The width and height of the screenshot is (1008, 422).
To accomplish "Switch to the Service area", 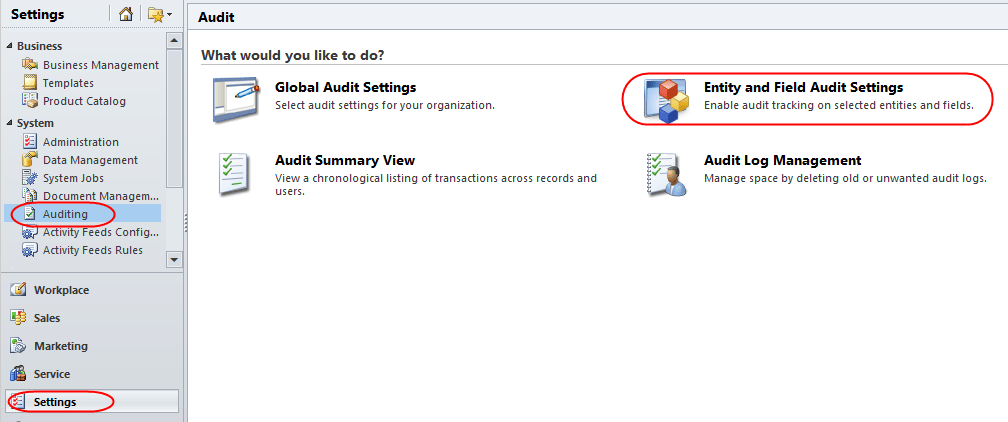I will pyautogui.click(x=52, y=374).
